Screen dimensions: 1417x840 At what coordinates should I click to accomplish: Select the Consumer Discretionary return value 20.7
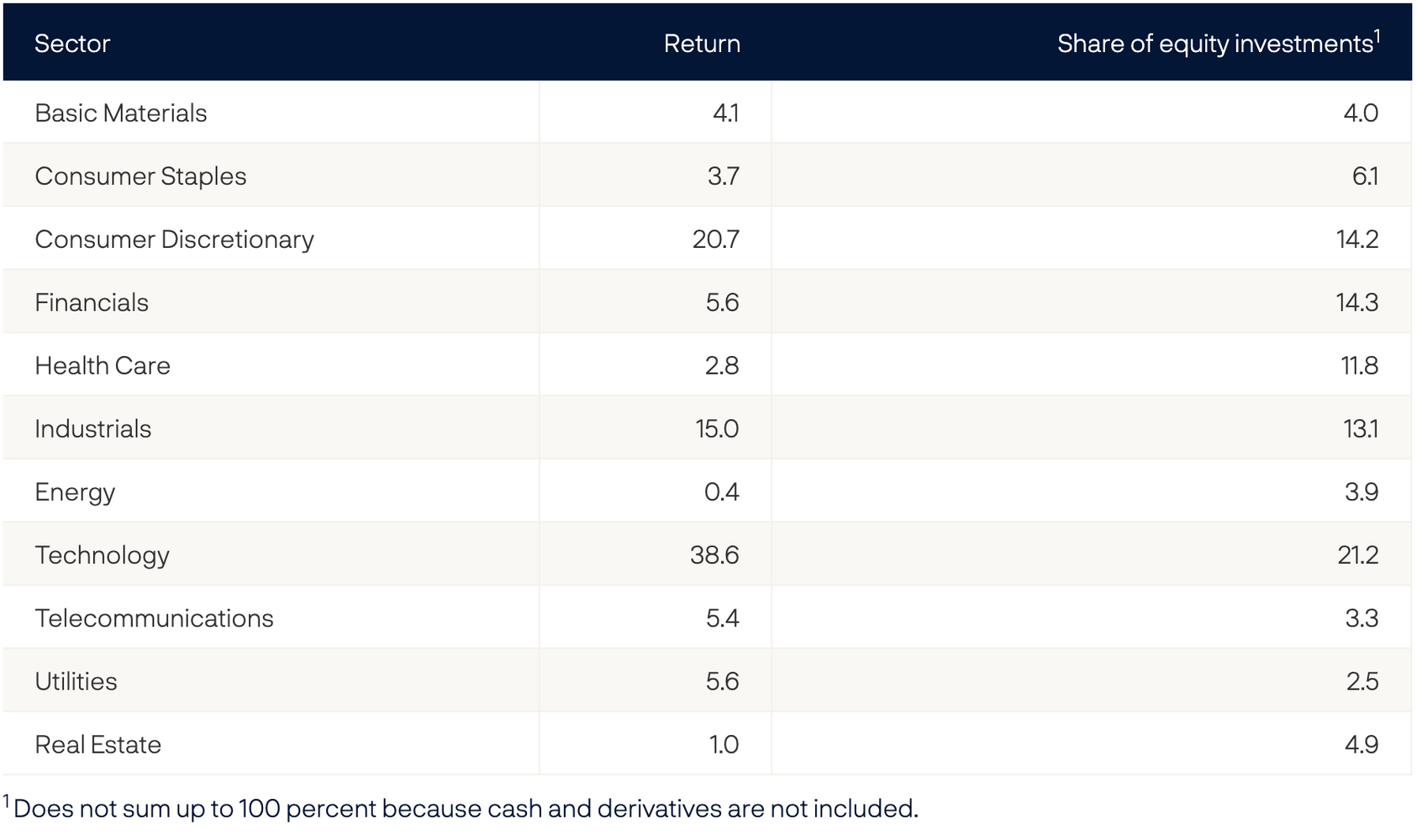click(715, 239)
